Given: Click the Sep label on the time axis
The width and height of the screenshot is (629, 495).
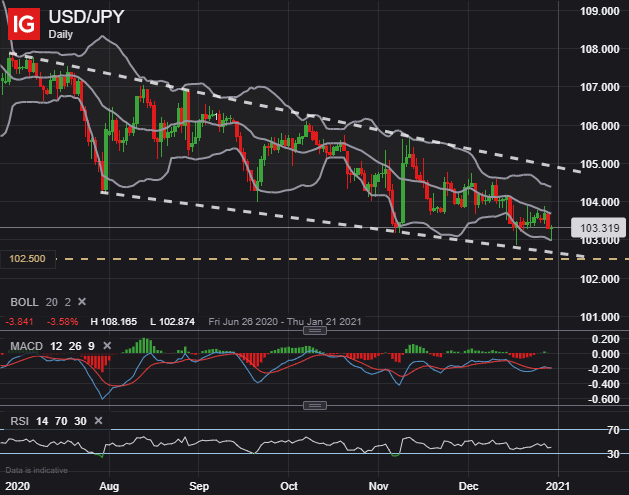Looking at the screenshot, I should [199, 486].
